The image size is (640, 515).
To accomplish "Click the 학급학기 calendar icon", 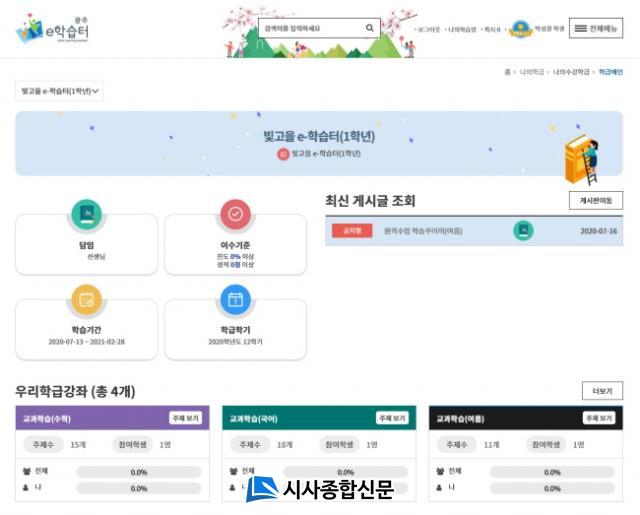I will (235, 299).
